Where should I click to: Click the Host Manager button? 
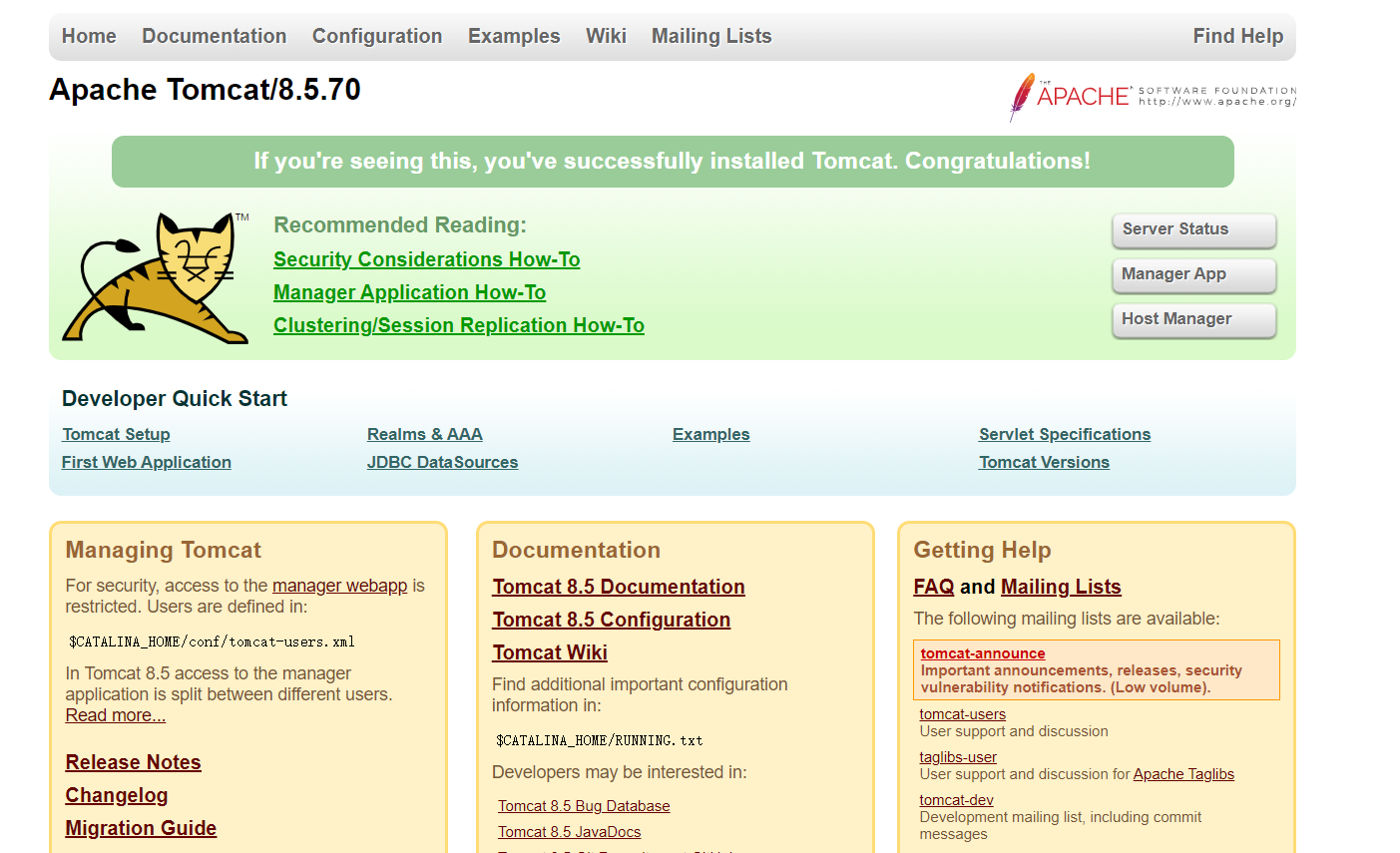click(x=1194, y=319)
